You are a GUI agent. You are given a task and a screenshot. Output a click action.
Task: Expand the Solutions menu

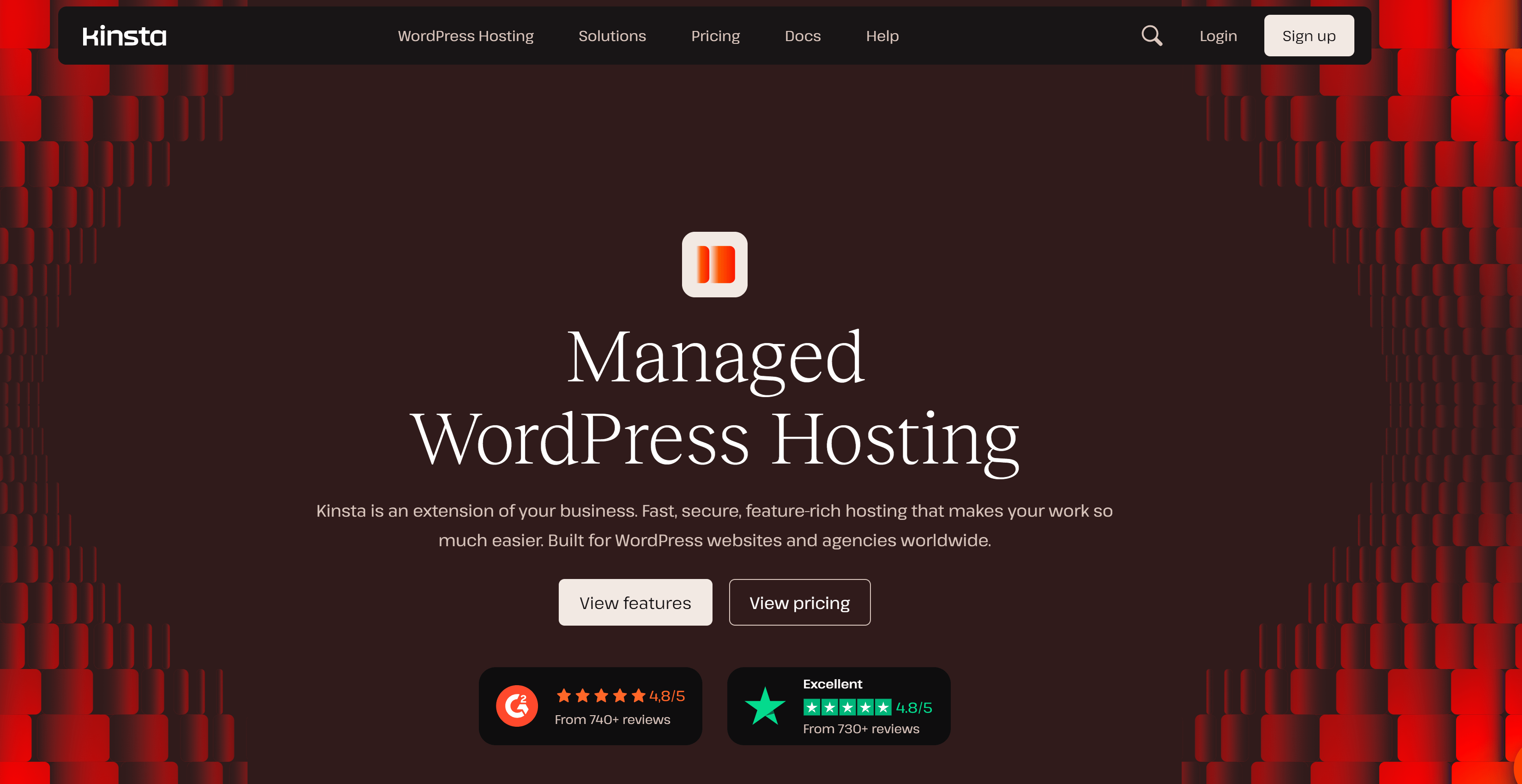(612, 36)
